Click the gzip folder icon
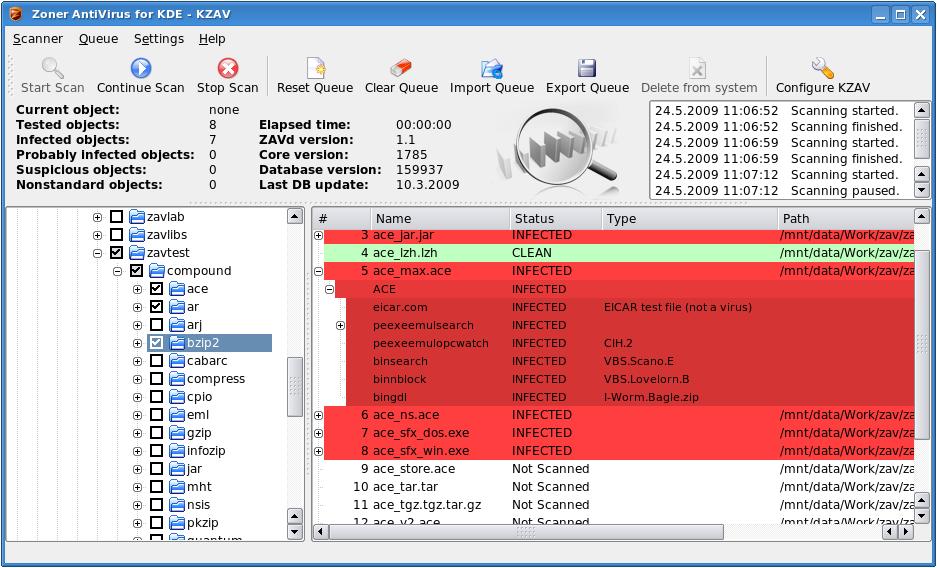Screen dimensions: 937x568 point(177,432)
